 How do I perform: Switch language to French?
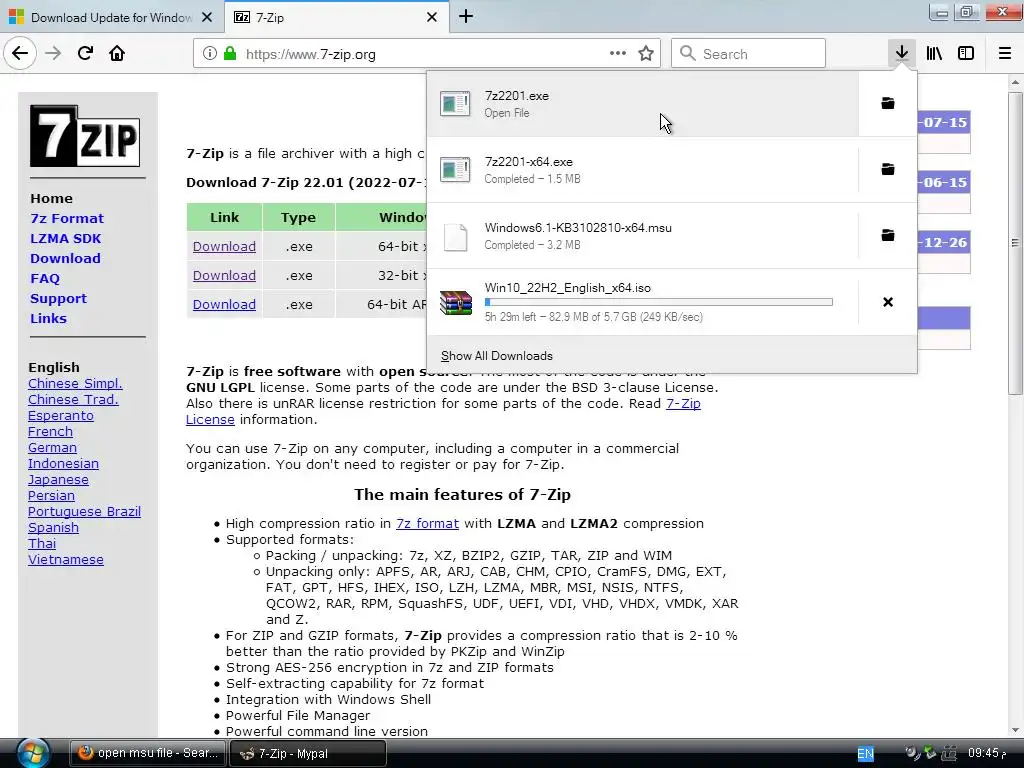pyautogui.click(x=50, y=431)
